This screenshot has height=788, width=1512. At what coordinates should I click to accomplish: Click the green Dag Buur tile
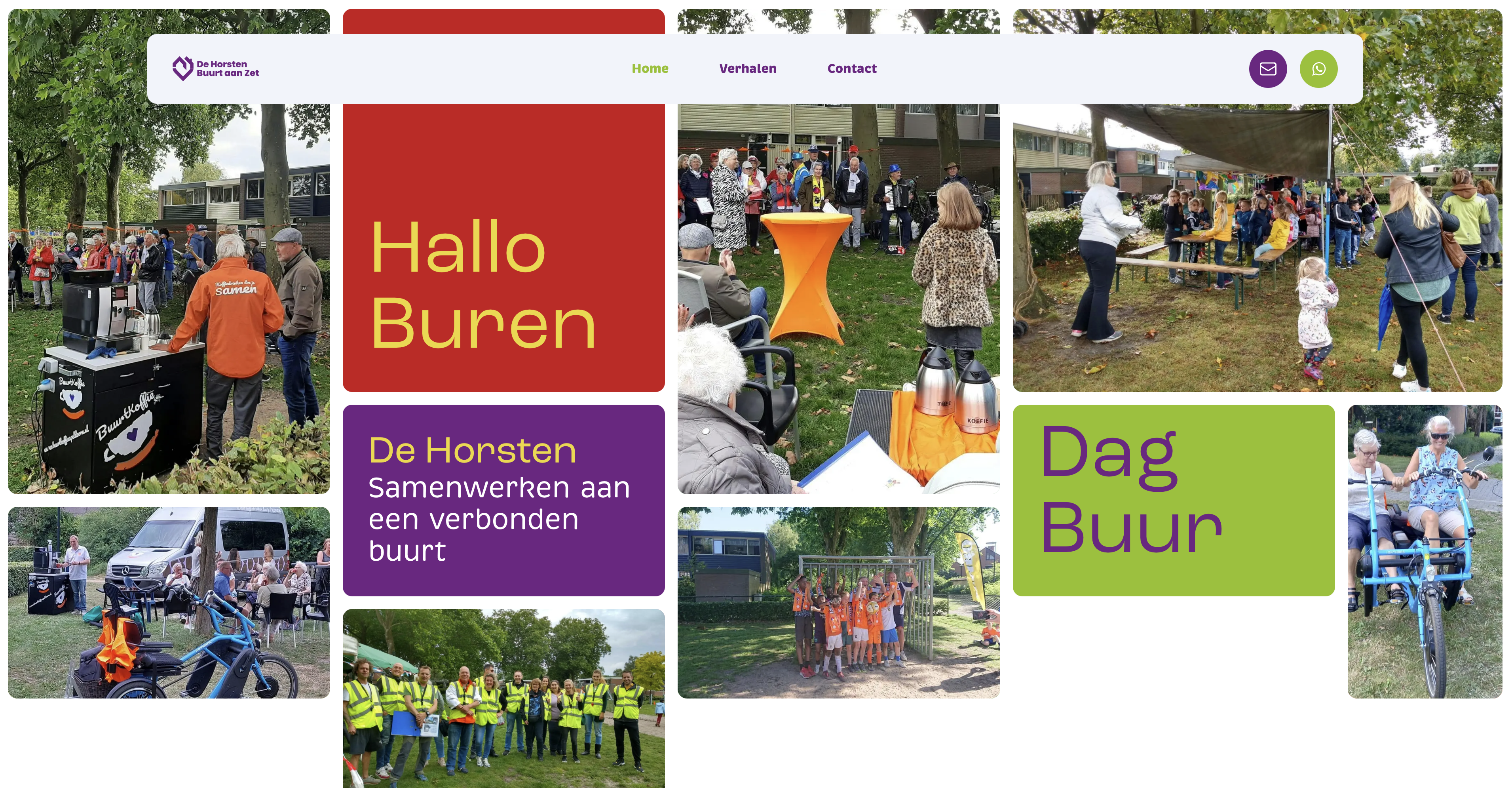click(x=1173, y=500)
